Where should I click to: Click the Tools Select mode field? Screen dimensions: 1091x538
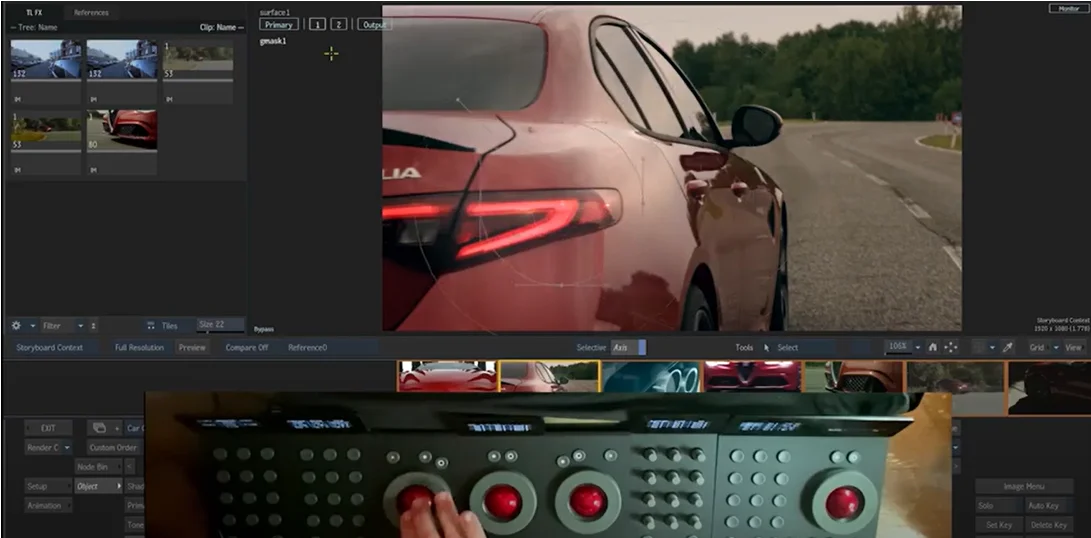coord(805,347)
